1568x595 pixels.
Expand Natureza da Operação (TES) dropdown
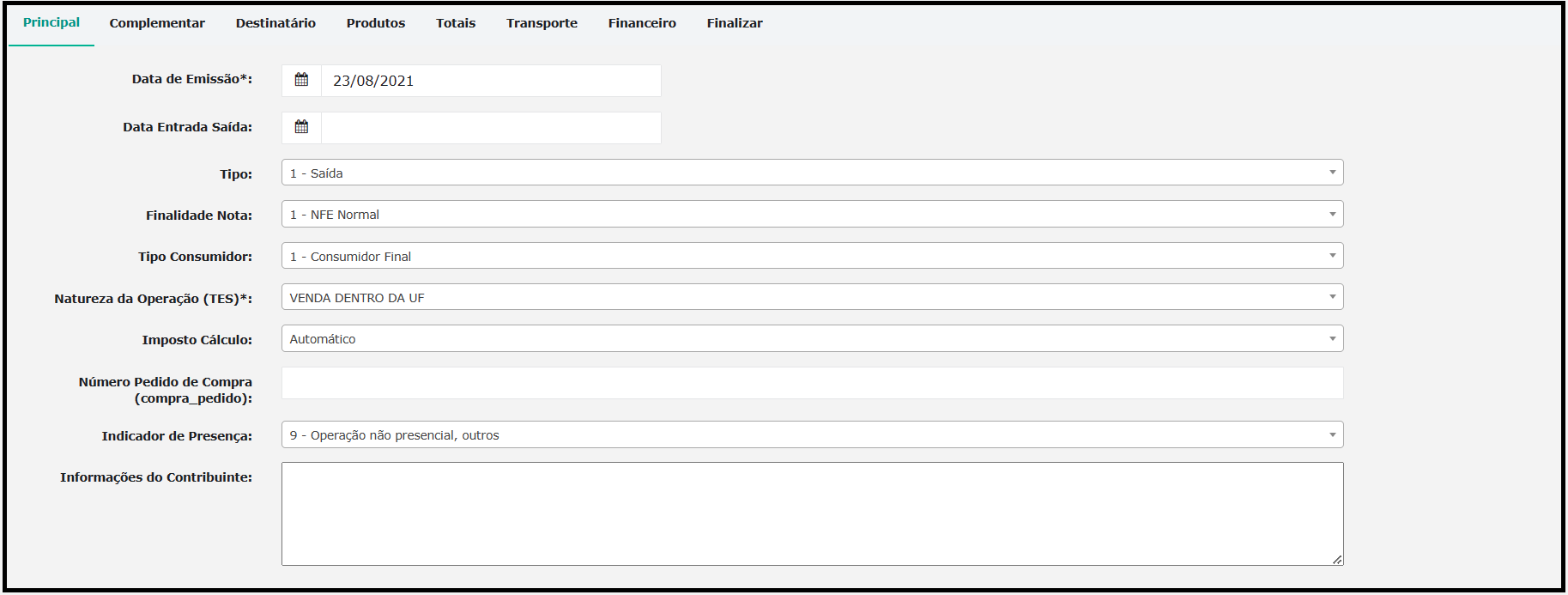coord(811,297)
